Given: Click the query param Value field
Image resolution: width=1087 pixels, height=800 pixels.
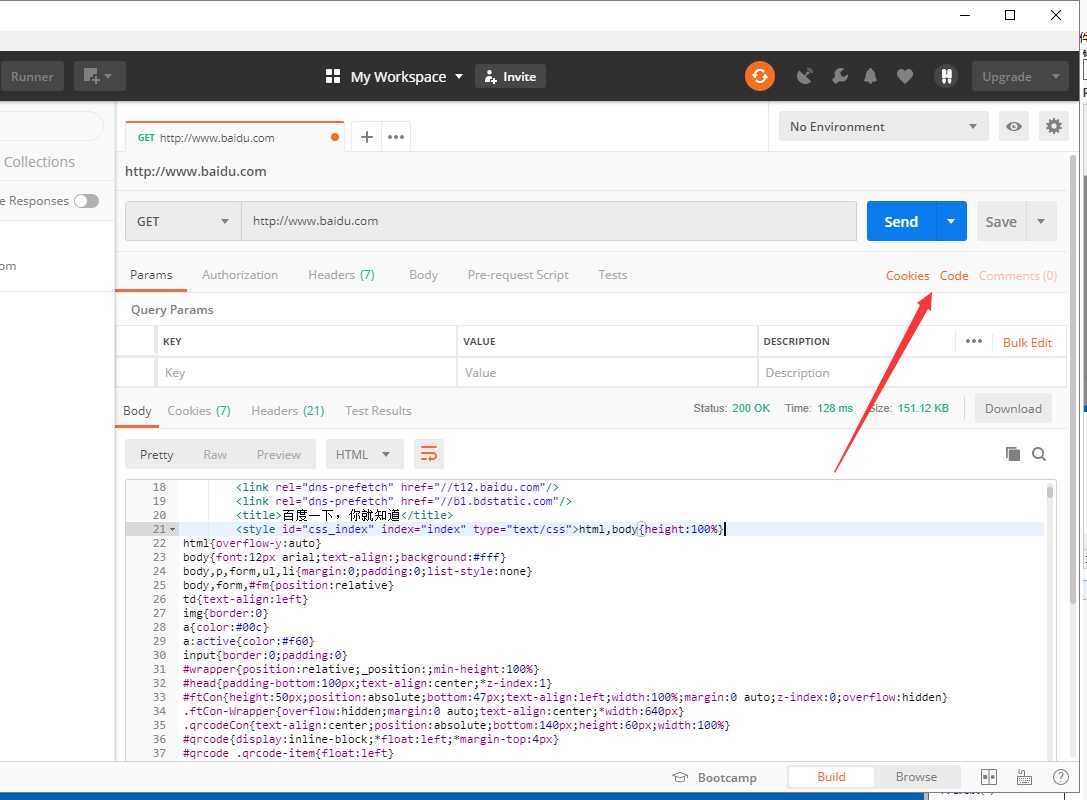Looking at the screenshot, I should [x=607, y=372].
